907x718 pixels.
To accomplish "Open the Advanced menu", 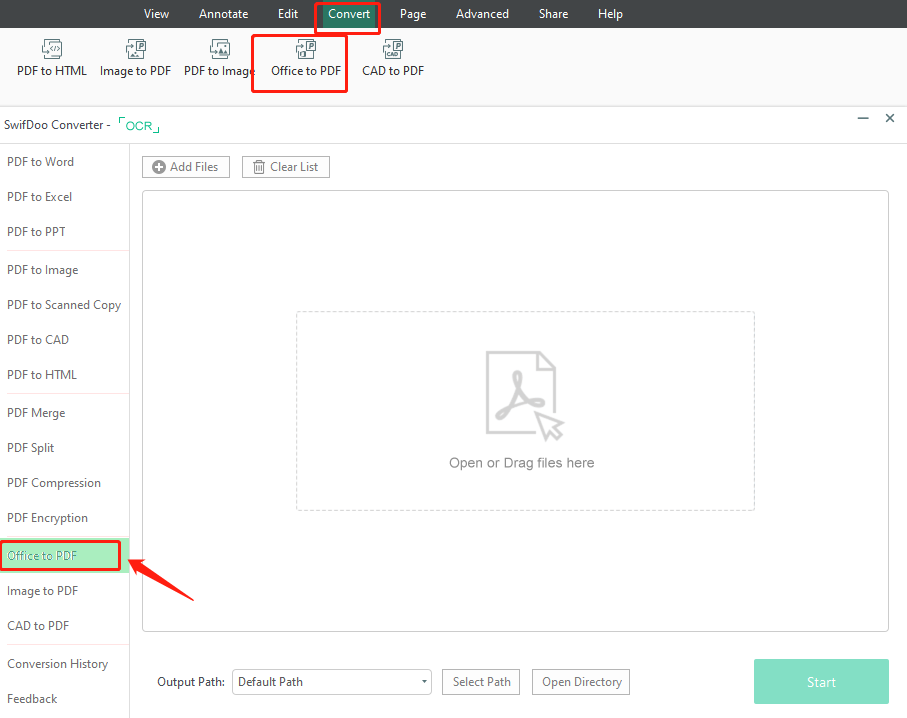I will pos(482,14).
